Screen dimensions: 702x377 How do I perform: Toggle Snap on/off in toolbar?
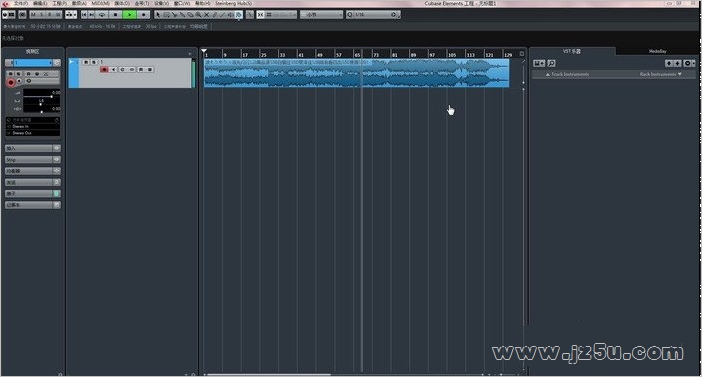[x=260, y=14]
